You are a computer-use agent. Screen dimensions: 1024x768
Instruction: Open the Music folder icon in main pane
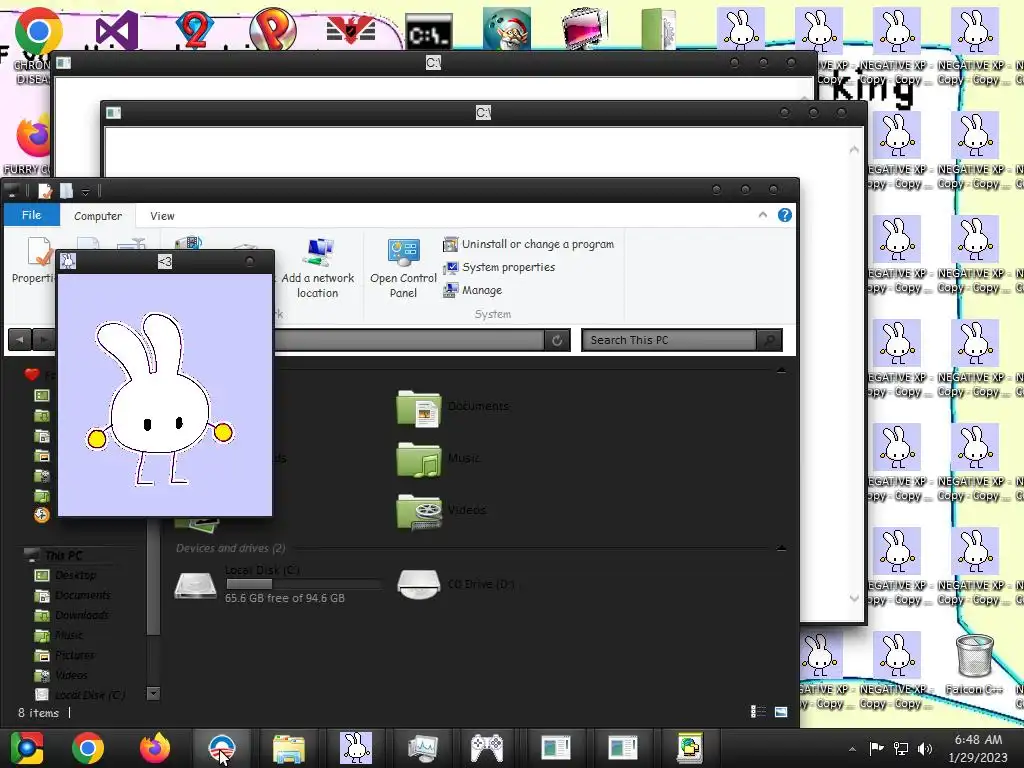[x=419, y=460]
